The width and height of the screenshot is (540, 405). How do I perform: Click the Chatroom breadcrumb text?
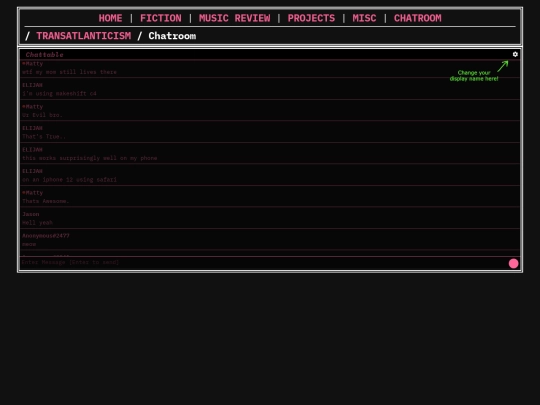coord(172,36)
